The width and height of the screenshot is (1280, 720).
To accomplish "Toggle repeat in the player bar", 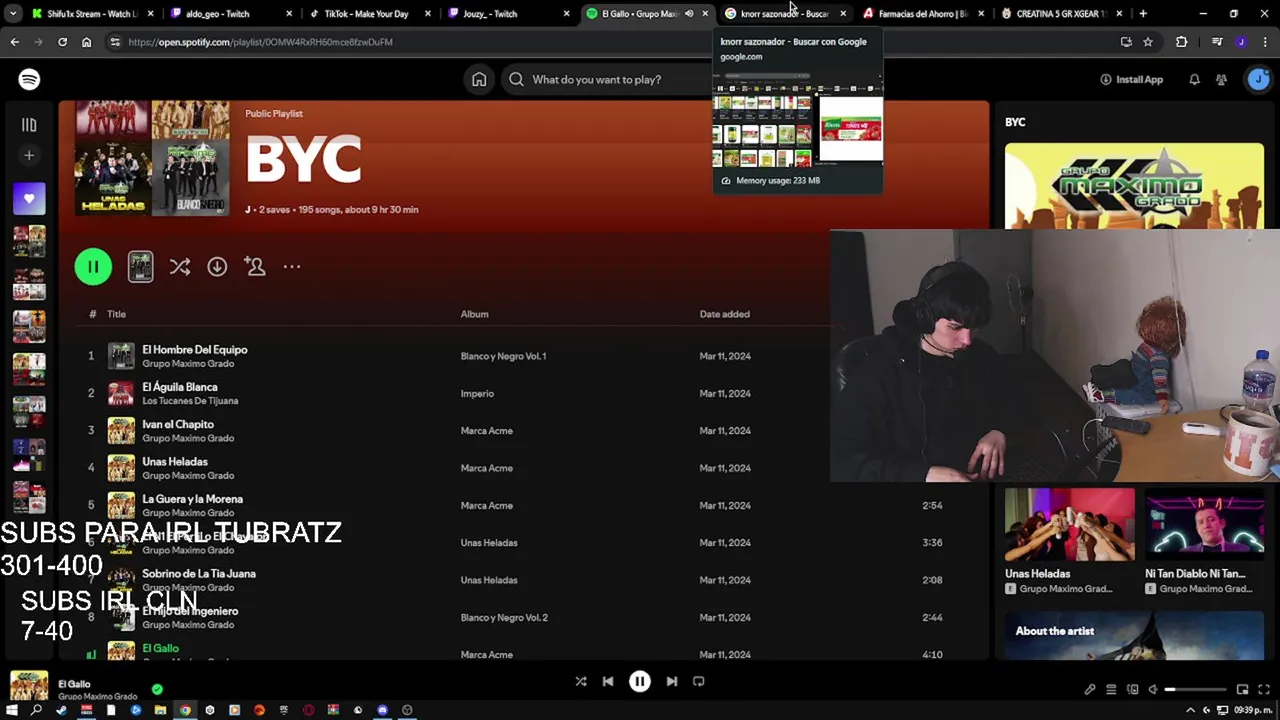I will [x=699, y=681].
